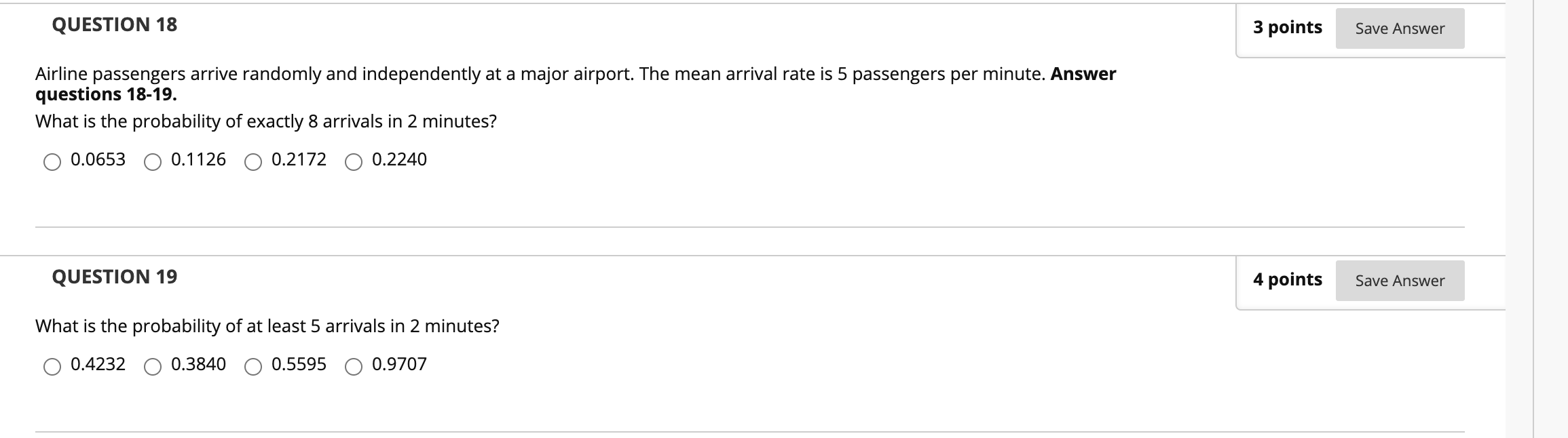Click Save Answer for Question 19

pos(1402,280)
